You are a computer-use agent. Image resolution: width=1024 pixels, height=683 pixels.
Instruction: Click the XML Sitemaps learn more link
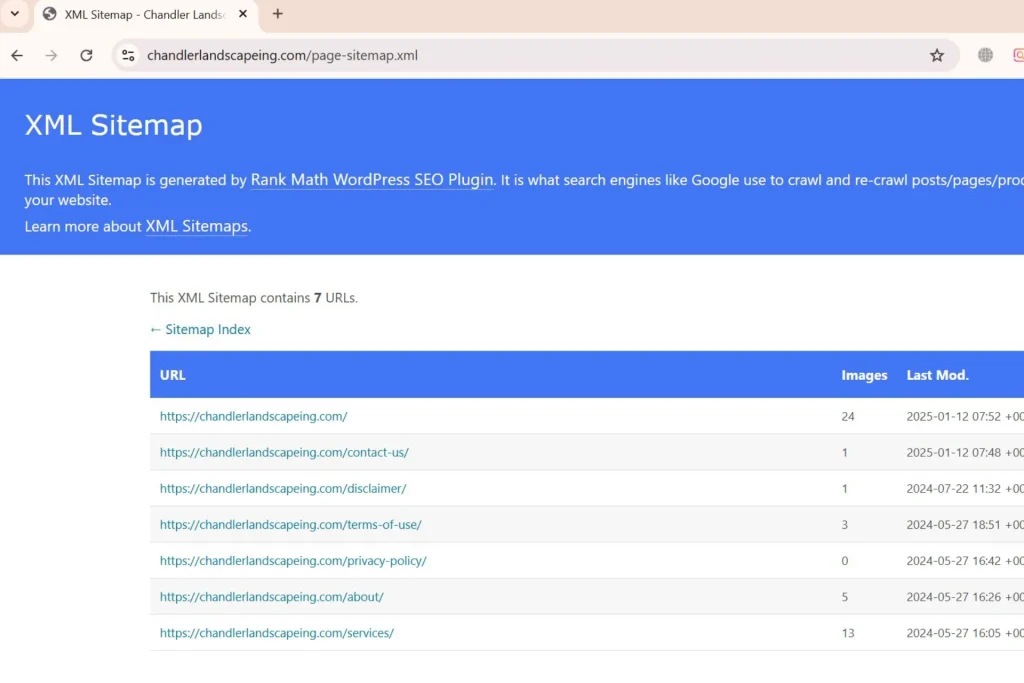coord(196,226)
